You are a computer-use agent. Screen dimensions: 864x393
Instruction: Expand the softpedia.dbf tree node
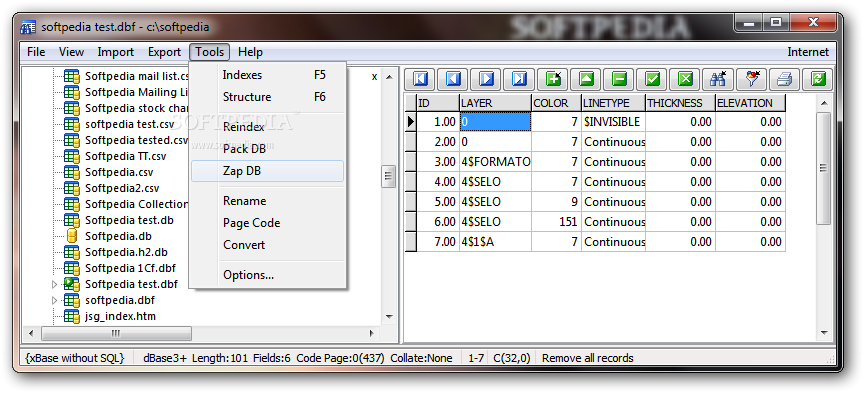pyautogui.click(x=54, y=300)
